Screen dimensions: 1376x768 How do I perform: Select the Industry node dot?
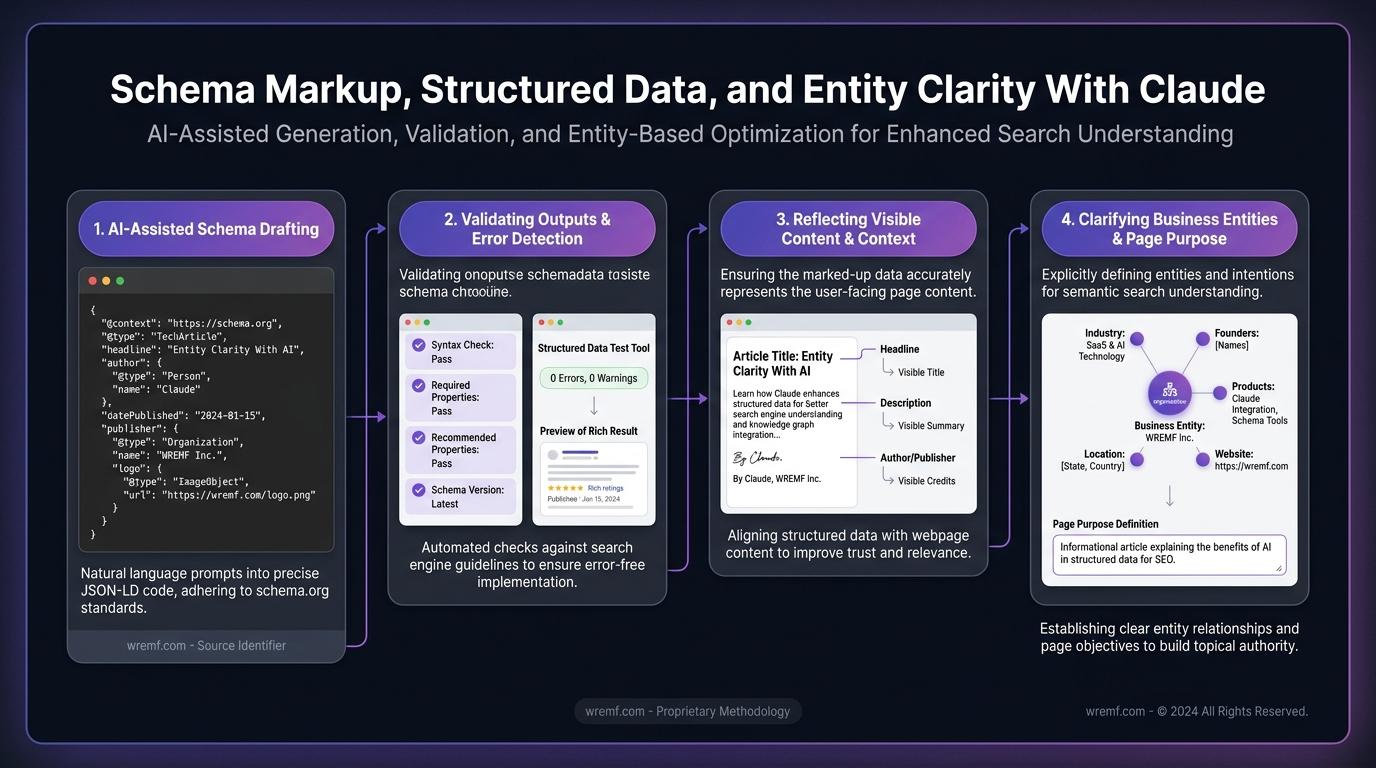pos(1137,340)
